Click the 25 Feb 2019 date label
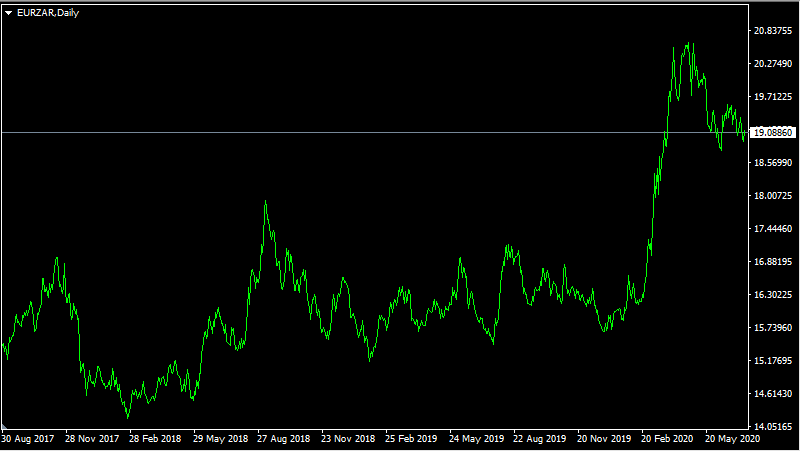This screenshot has height=451, width=801. (411, 439)
